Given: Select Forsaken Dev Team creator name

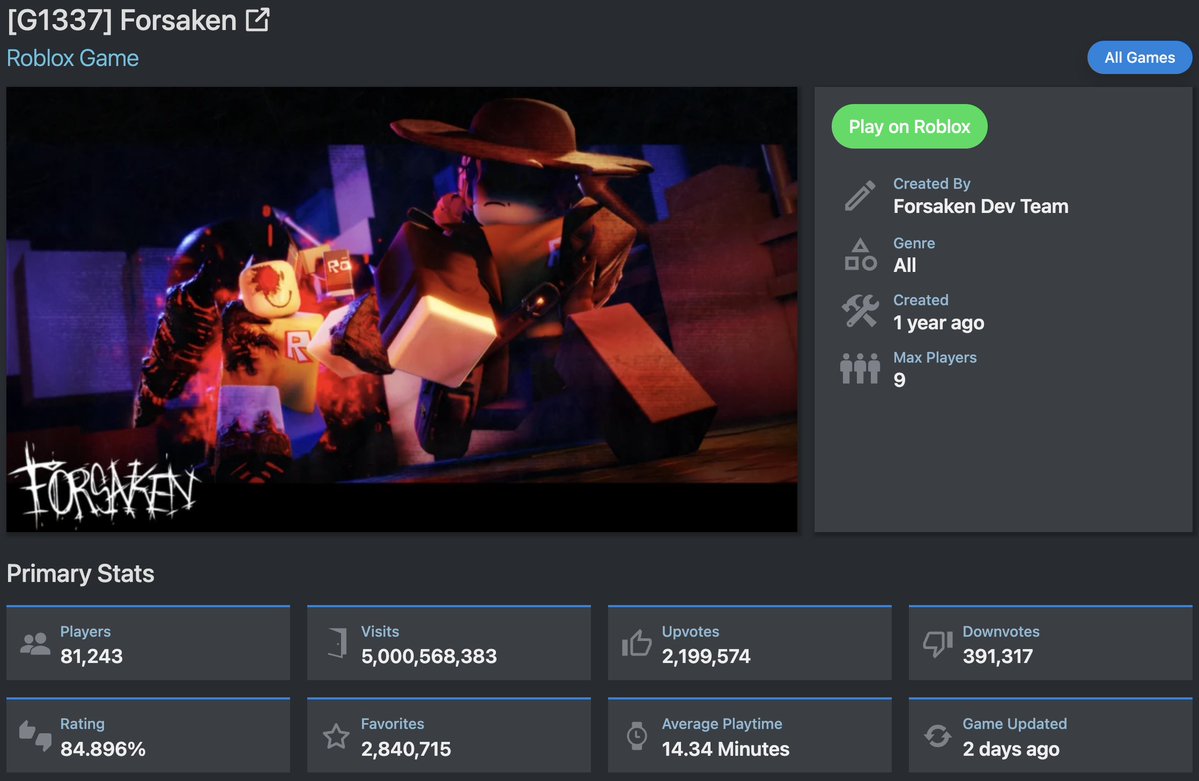Looking at the screenshot, I should [x=981, y=207].
